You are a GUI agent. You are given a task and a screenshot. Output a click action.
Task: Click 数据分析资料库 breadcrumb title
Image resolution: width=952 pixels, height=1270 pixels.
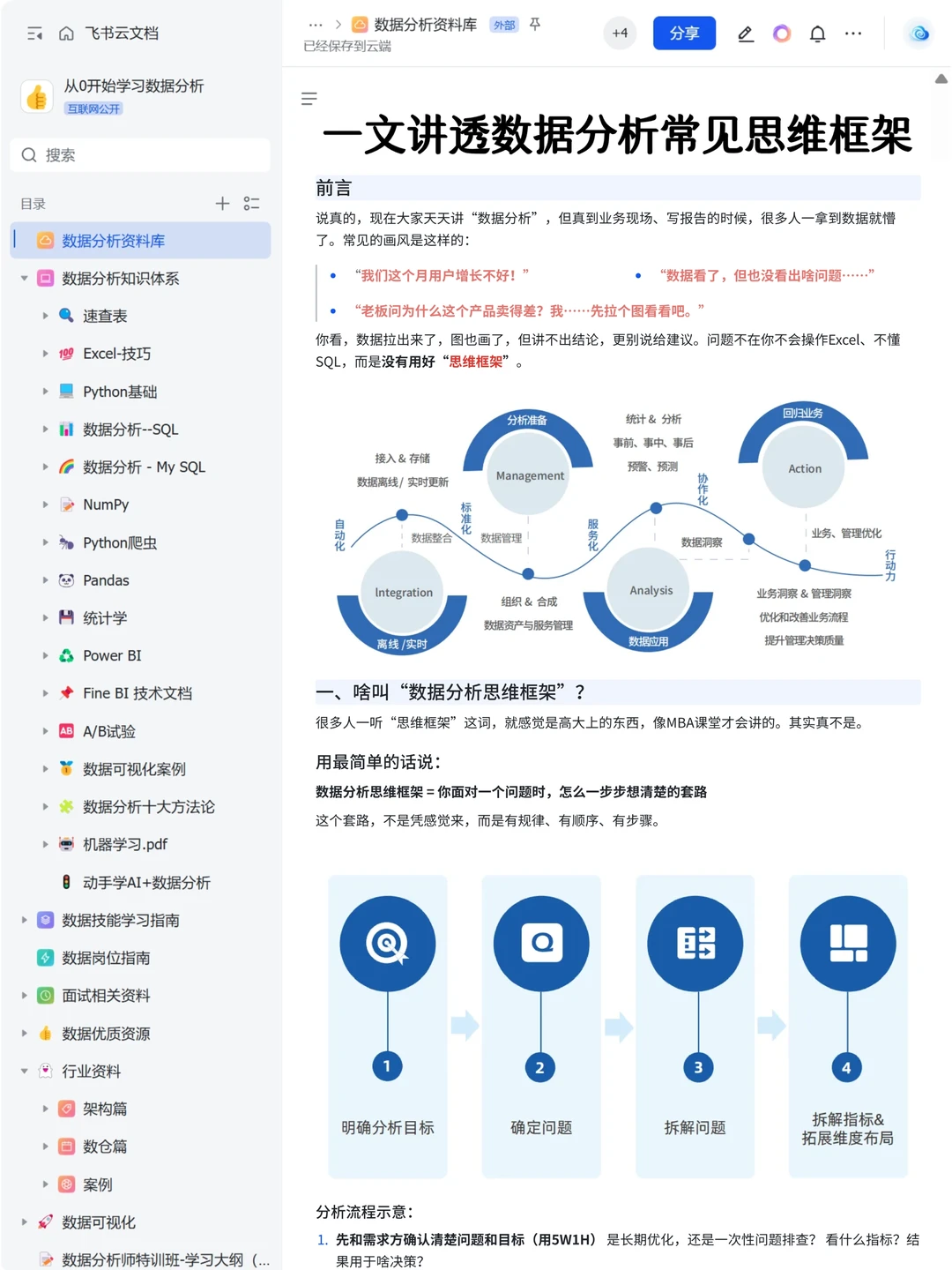[x=426, y=25]
